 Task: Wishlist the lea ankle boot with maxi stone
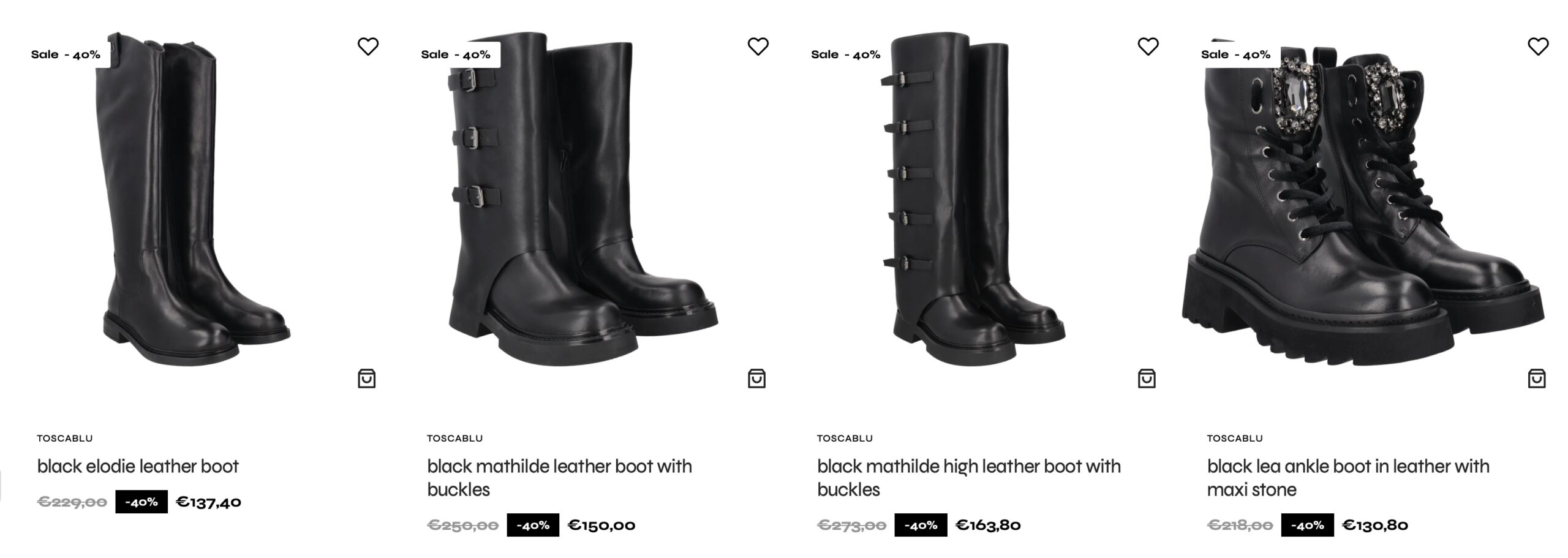tap(1538, 47)
